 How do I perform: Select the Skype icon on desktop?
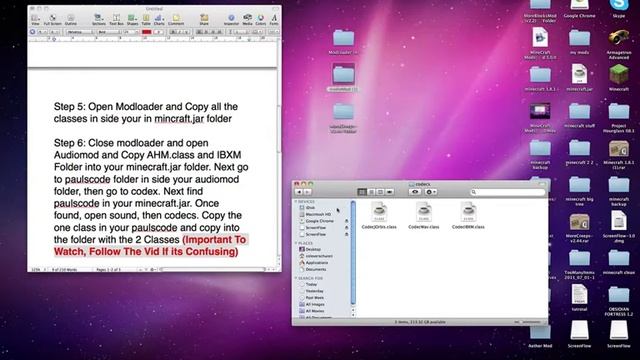pos(619,9)
